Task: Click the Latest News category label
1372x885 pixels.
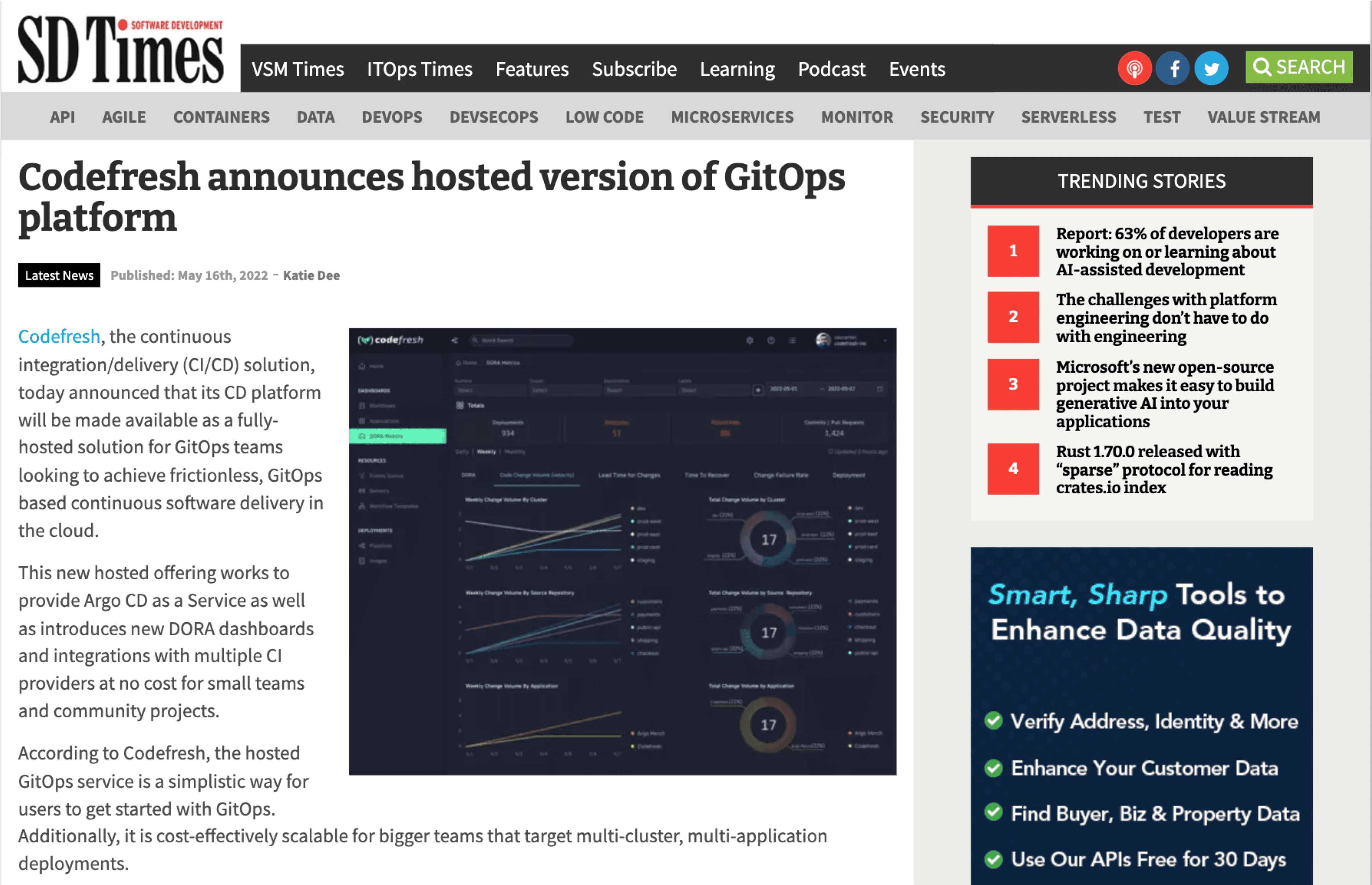Action: click(59, 275)
